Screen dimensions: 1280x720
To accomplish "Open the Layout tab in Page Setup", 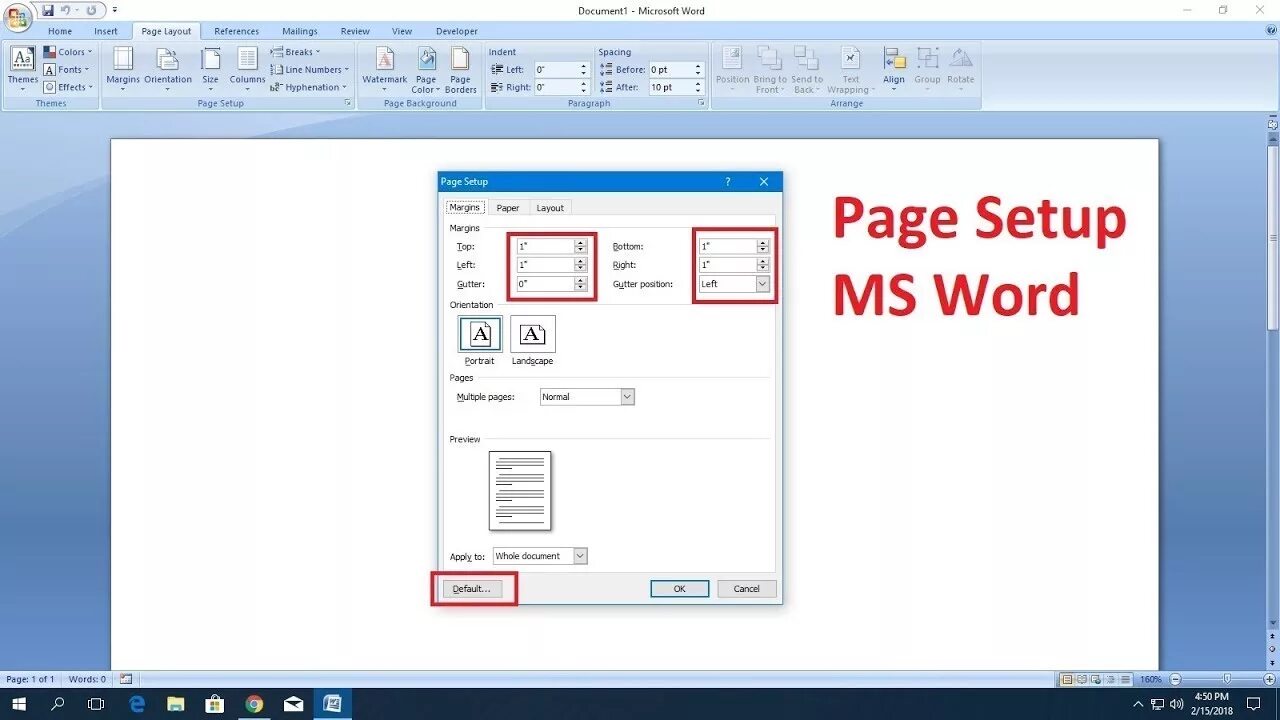I will point(550,208).
